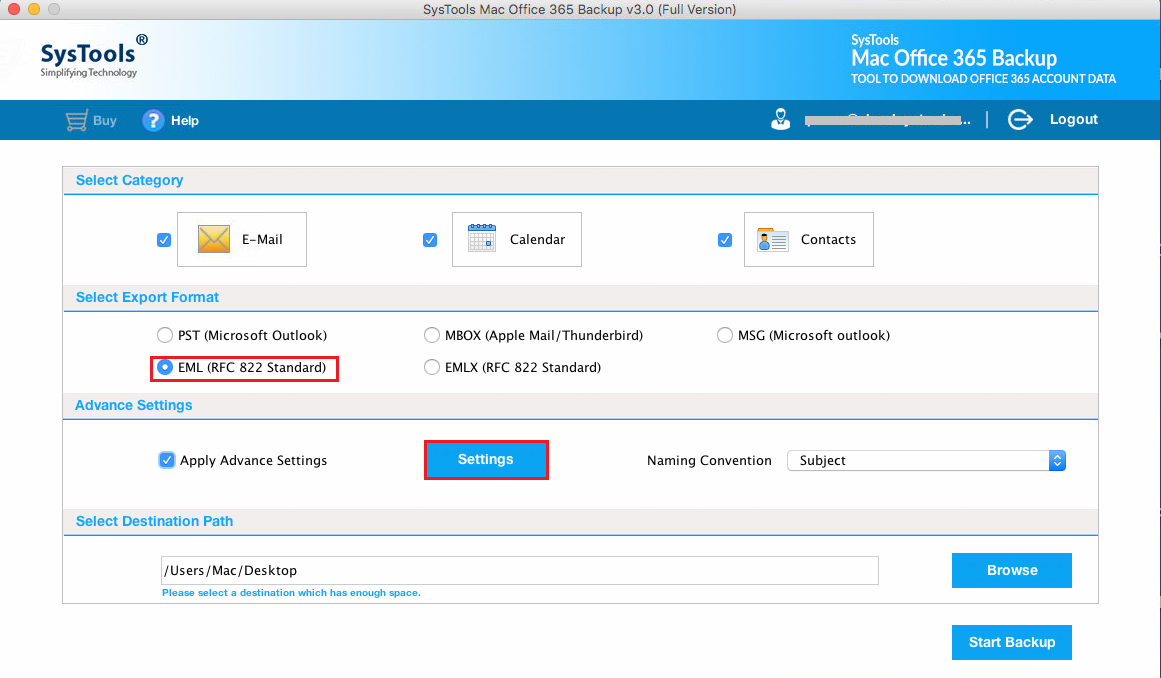Select MSG (Microsoft outlook) format
The width and height of the screenshot is (1161, 678).
click(725, 335)
